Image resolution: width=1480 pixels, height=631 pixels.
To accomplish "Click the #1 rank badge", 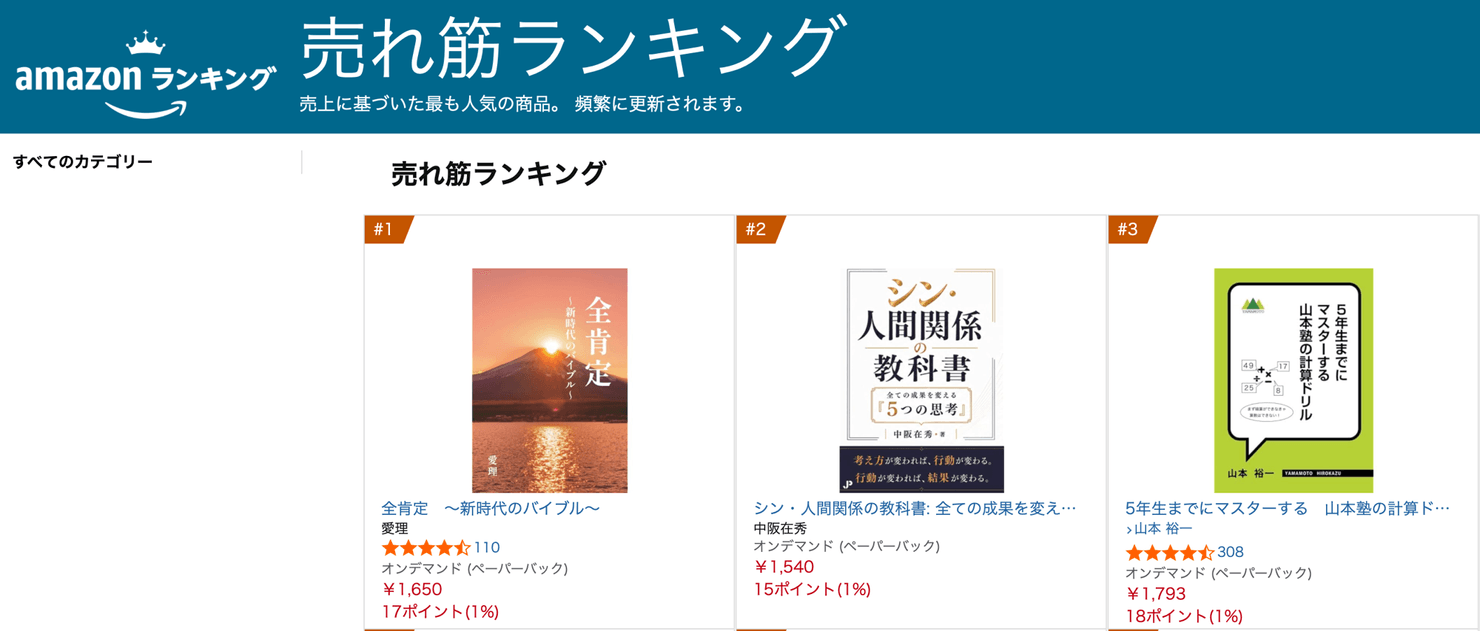I will coord(388,230).
